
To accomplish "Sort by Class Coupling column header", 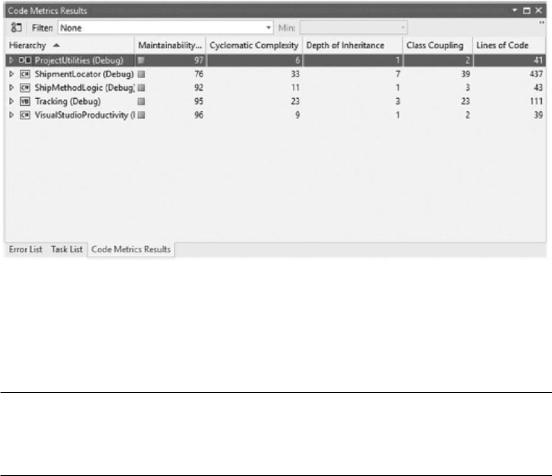I will [x=438, y=45].
